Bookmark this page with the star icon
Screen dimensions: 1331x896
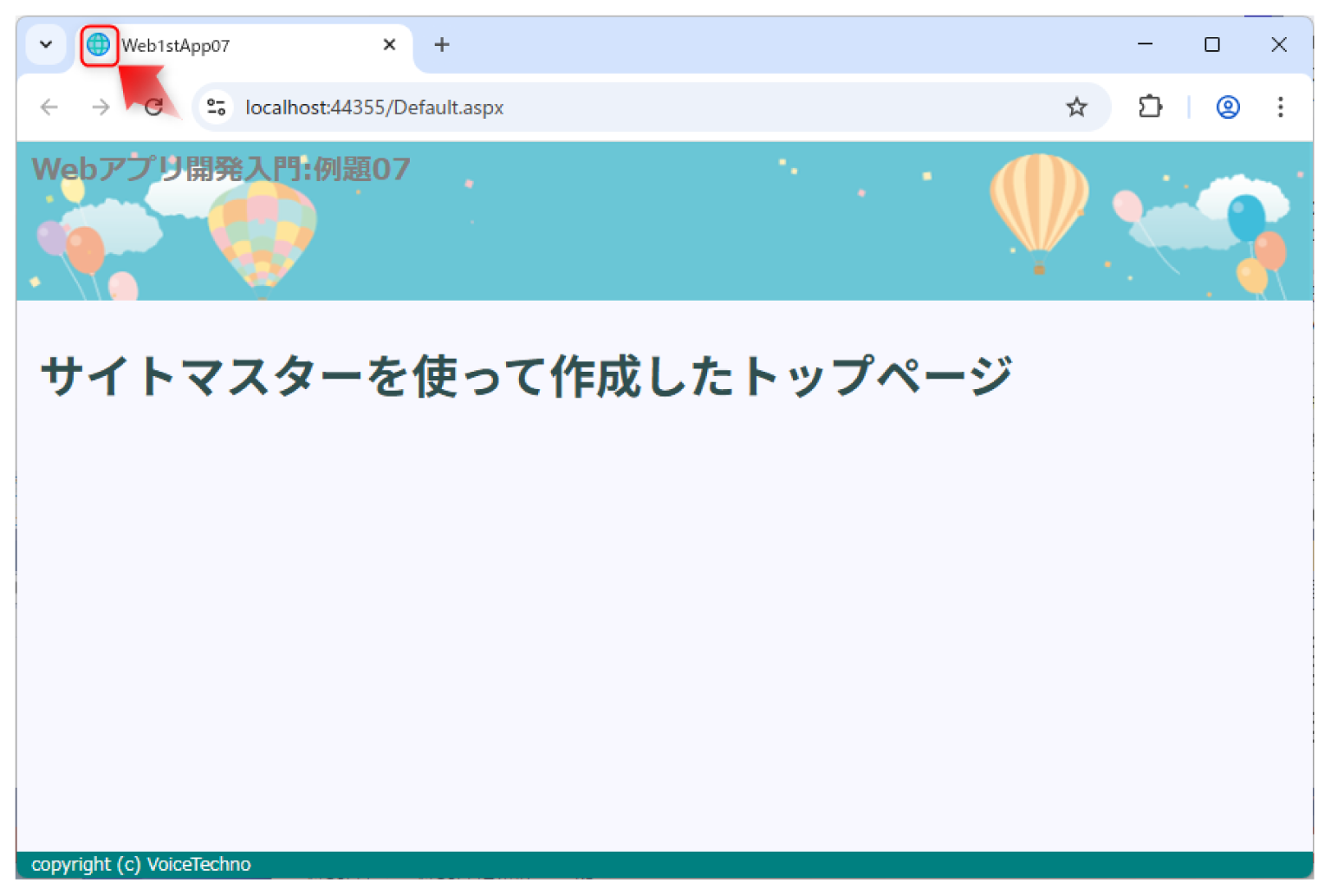click(1076, 107)
